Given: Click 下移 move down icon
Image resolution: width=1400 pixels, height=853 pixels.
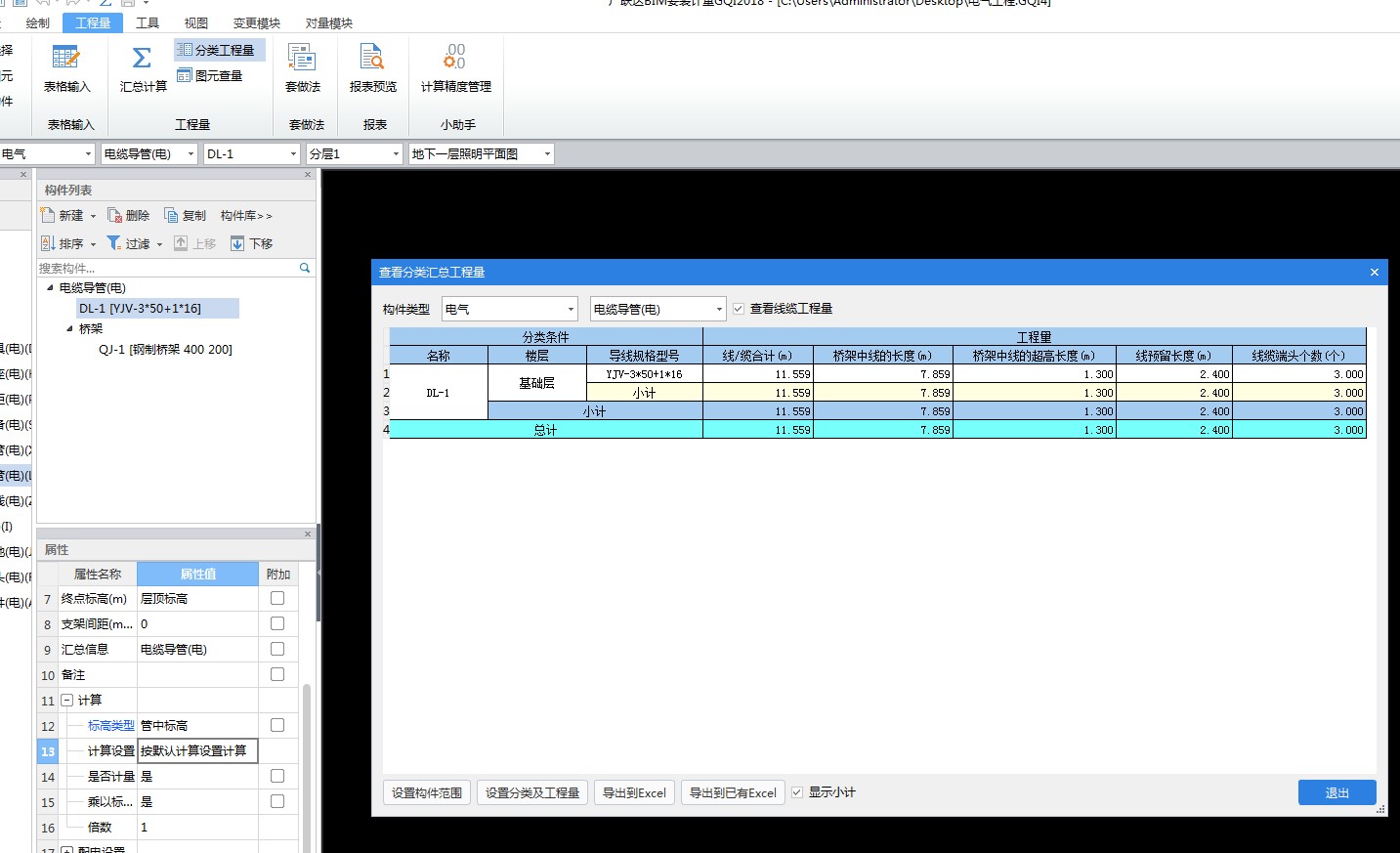Looking at the screenshot, I should tap(237, 243).
